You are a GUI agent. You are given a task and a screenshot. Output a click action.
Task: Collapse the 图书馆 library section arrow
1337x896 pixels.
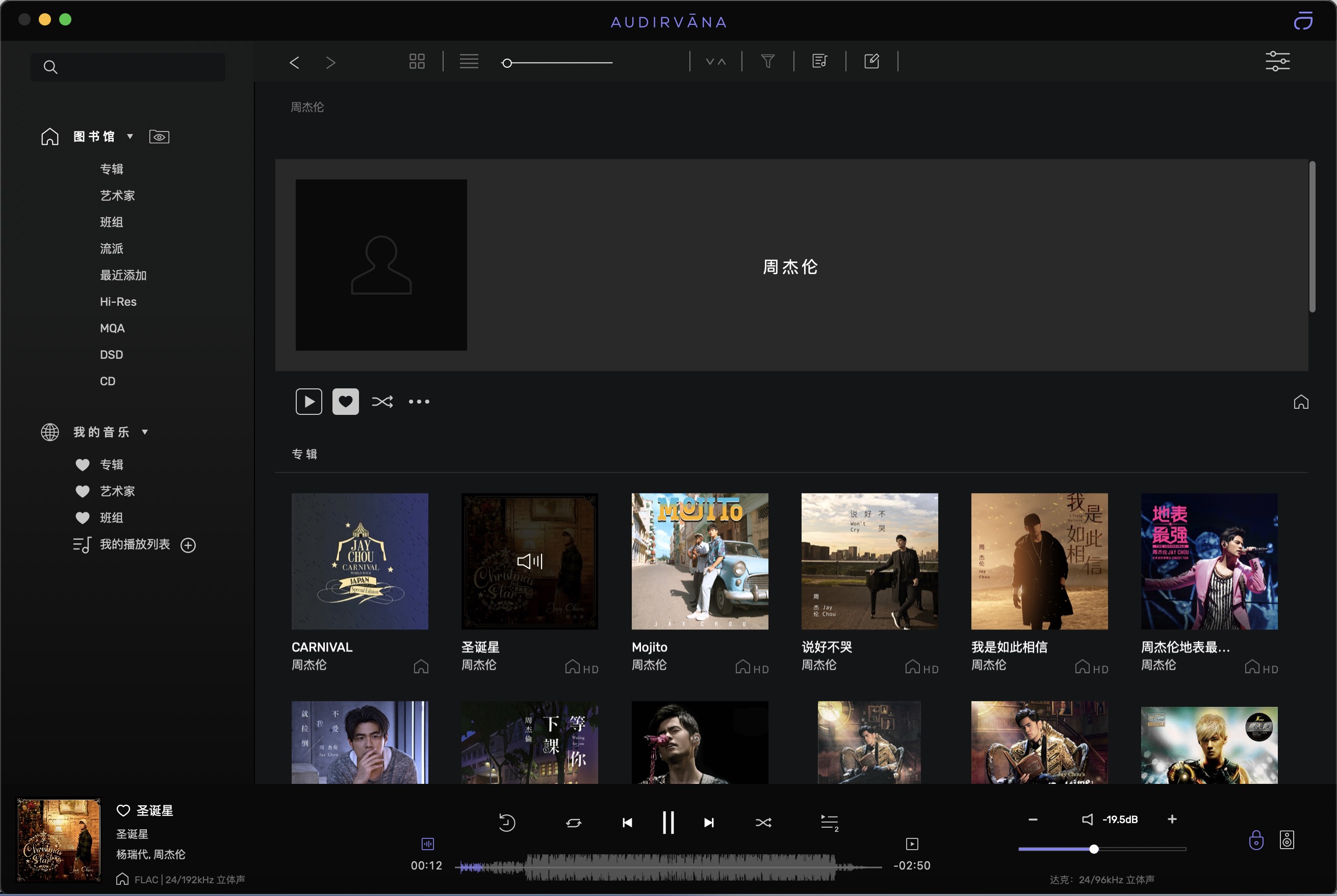pyautogui.click(x=131, y=137)
